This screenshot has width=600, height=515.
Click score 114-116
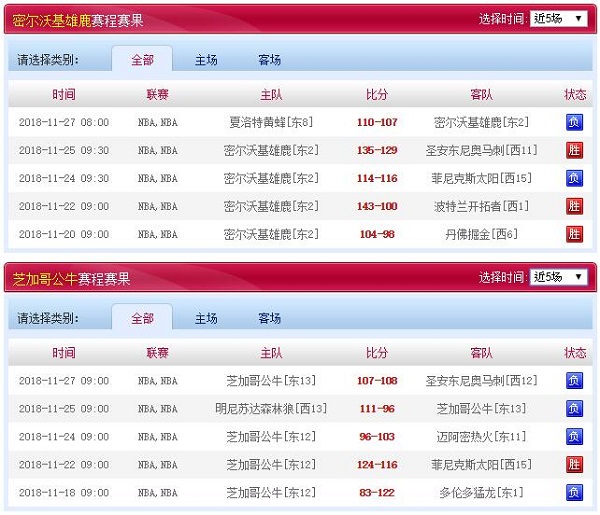point(377,178)
